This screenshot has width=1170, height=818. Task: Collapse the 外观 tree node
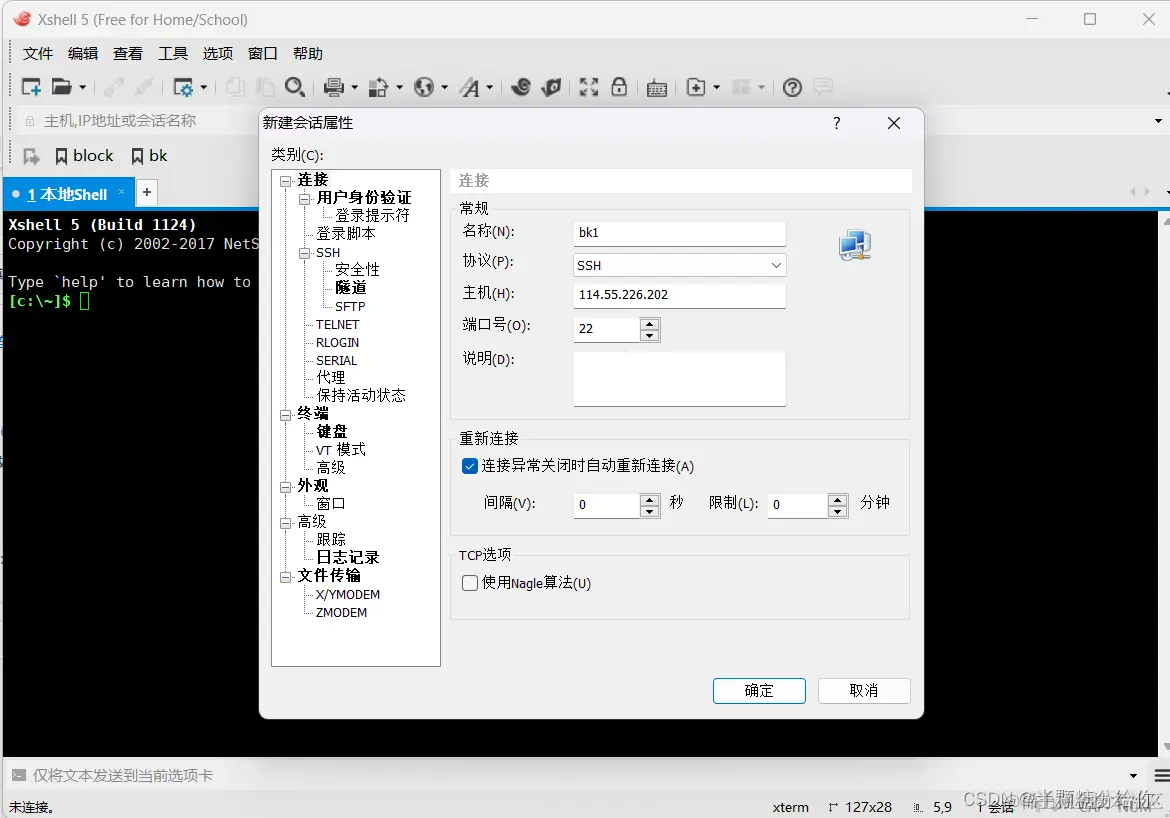(x=285, y=487)
